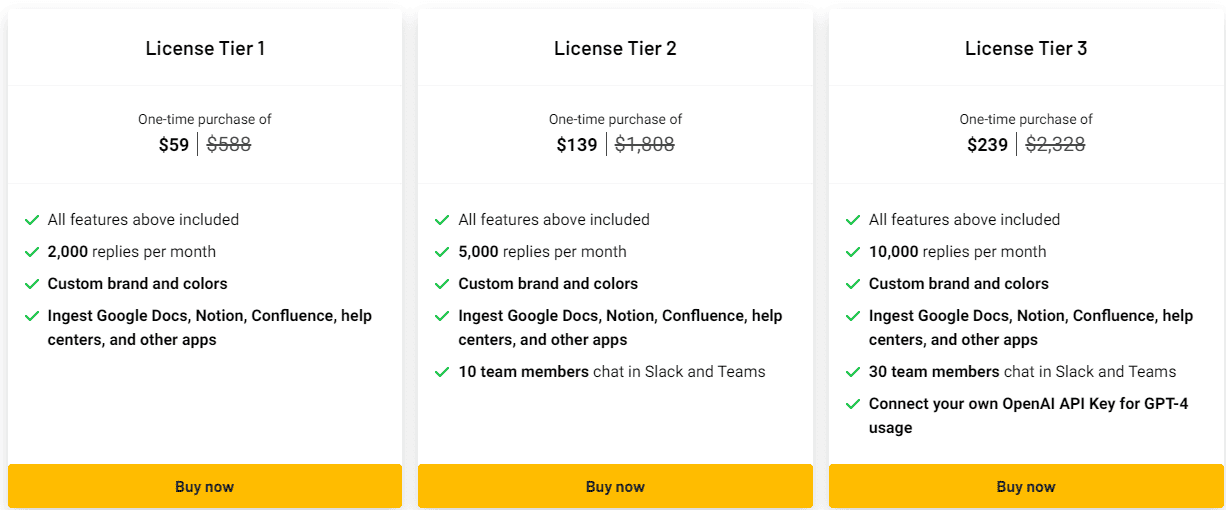Select the License Tier 2 heading
Screen dimensions: 1226x510
615,48
